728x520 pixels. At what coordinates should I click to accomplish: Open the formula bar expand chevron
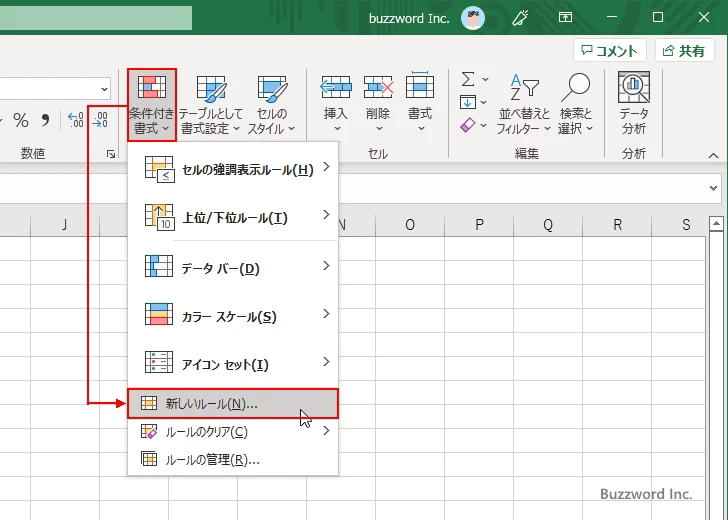714,187
